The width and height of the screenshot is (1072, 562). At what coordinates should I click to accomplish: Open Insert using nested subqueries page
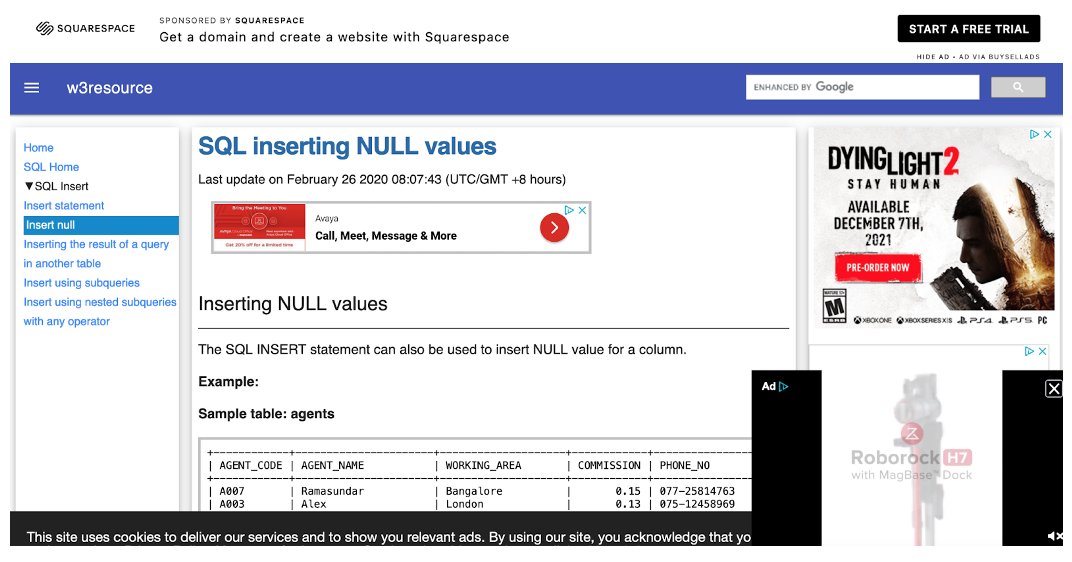[100, 311]
